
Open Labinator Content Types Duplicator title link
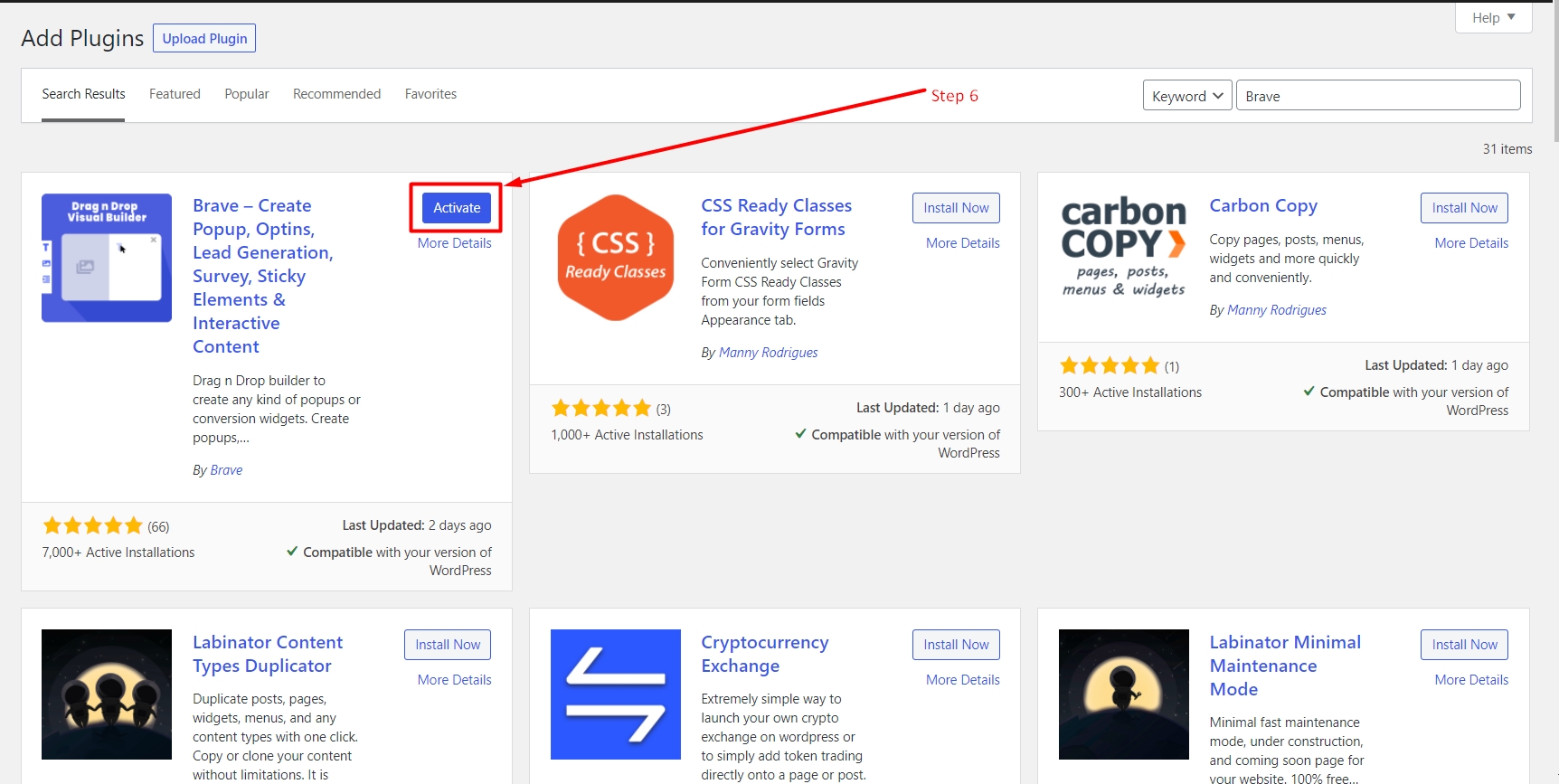tap(268, 654)
